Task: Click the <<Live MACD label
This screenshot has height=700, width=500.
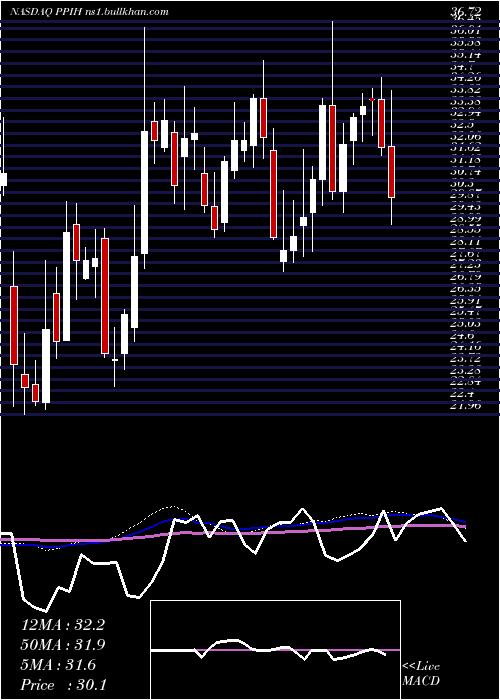Action: [421, 674]
